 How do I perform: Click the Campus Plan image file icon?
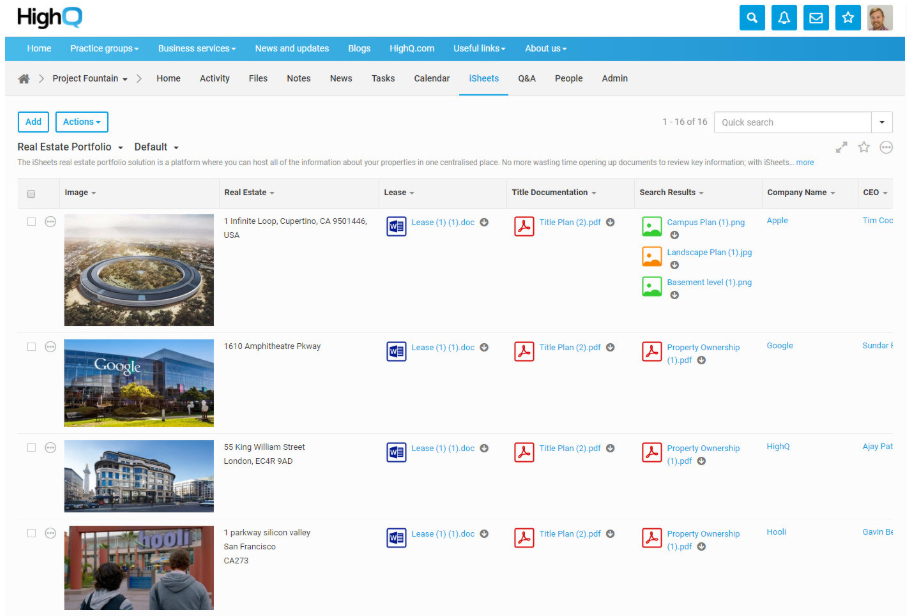[x=652, y=226]
